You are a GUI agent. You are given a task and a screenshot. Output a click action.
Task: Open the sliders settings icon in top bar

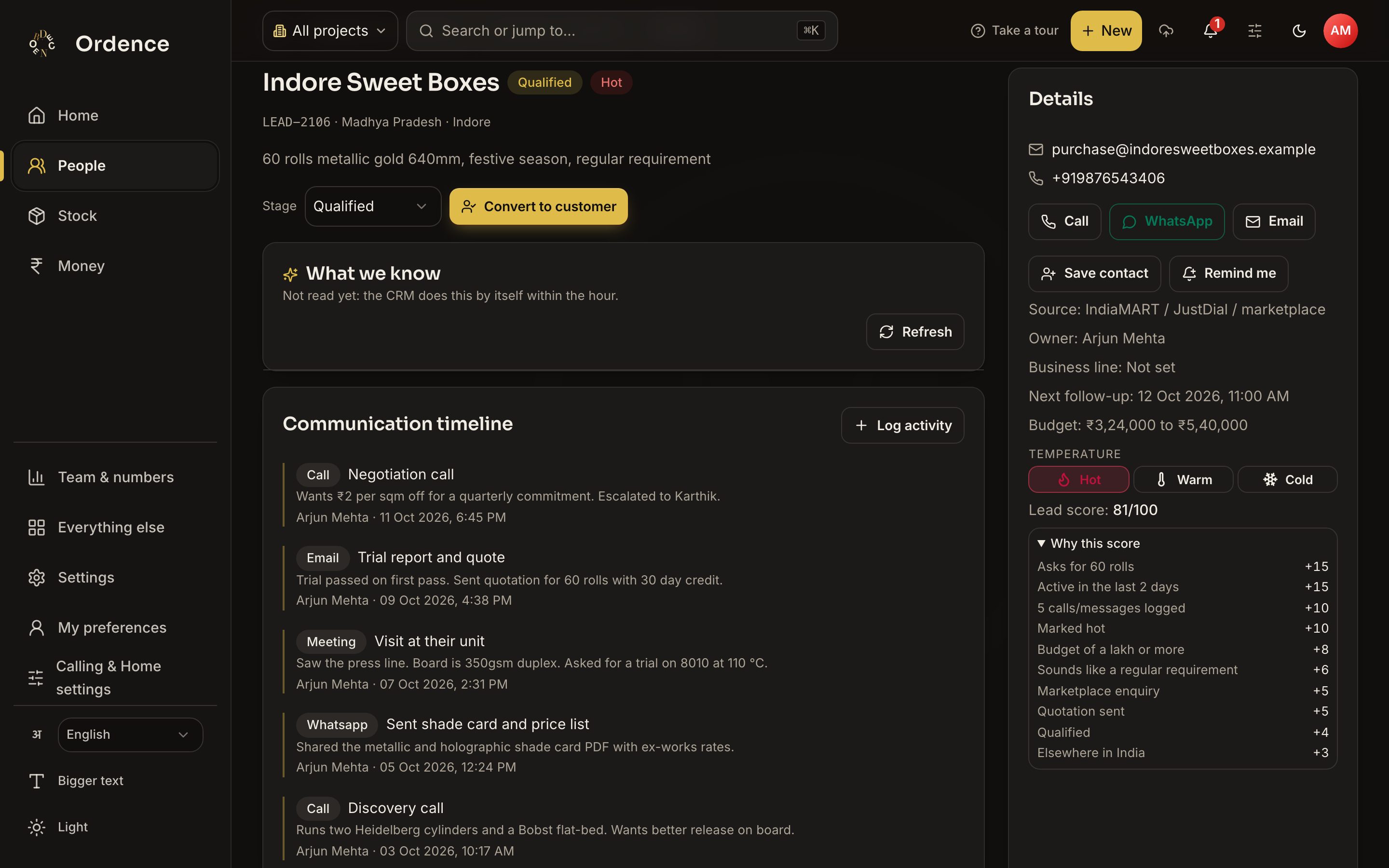coord(1255,30)
